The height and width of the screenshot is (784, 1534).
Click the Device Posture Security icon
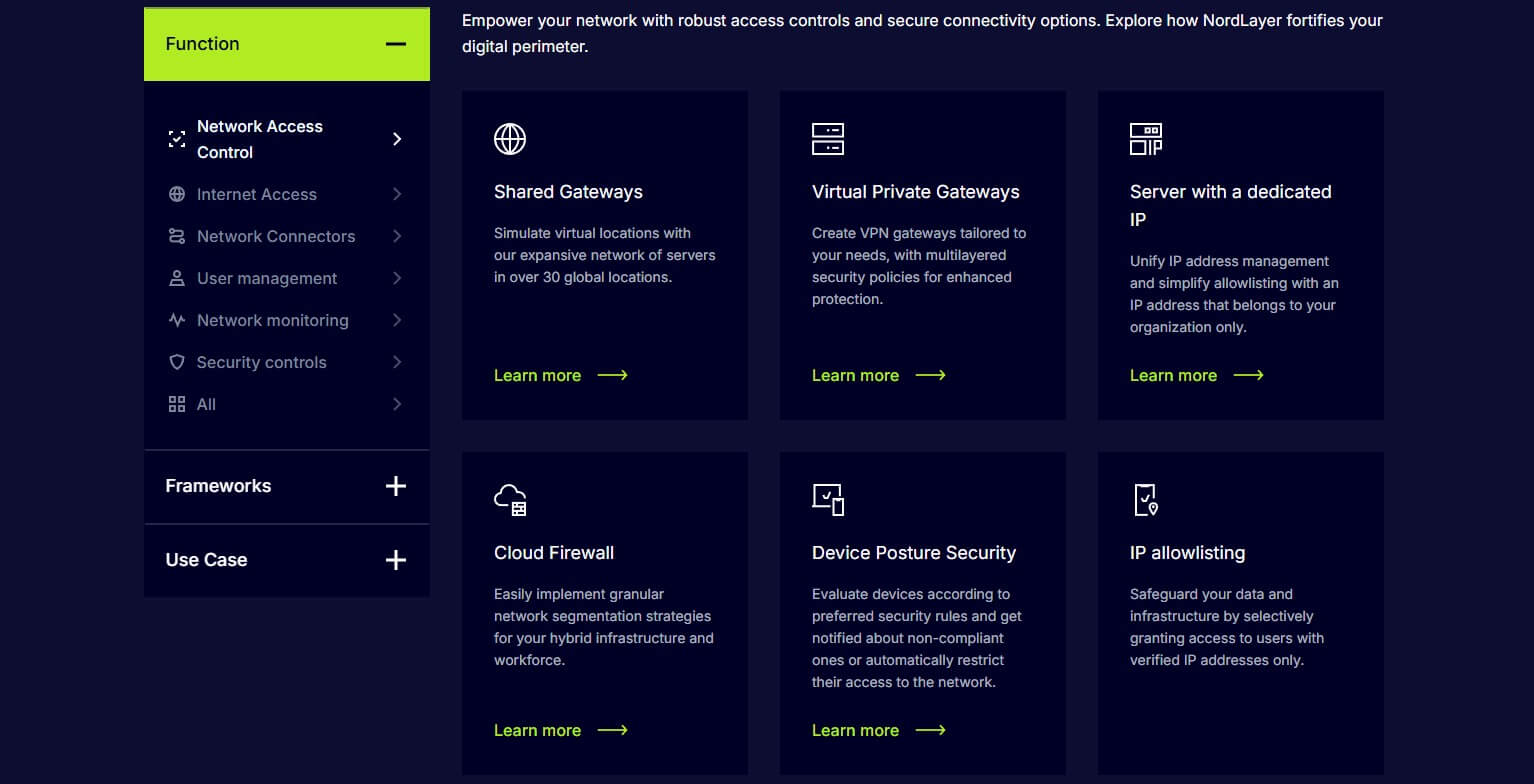(827, 500)
